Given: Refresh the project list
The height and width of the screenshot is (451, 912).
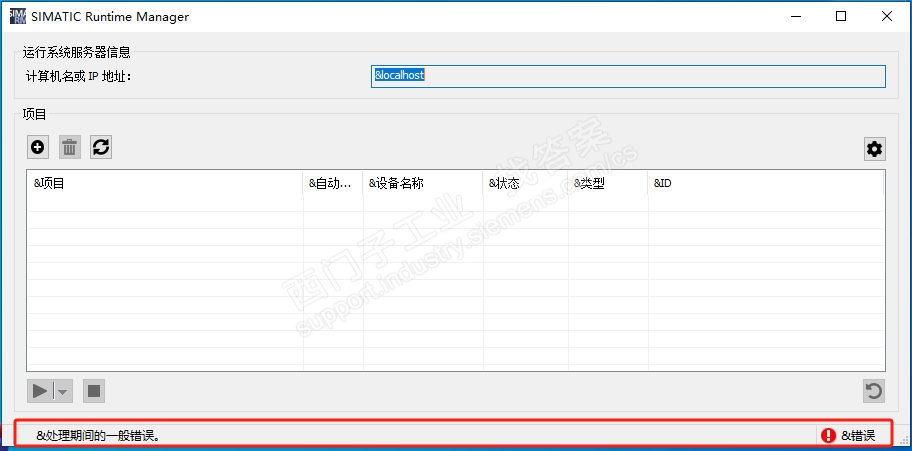Looking at the screenshot, I should pyautogui.click(x=101, y=147).
